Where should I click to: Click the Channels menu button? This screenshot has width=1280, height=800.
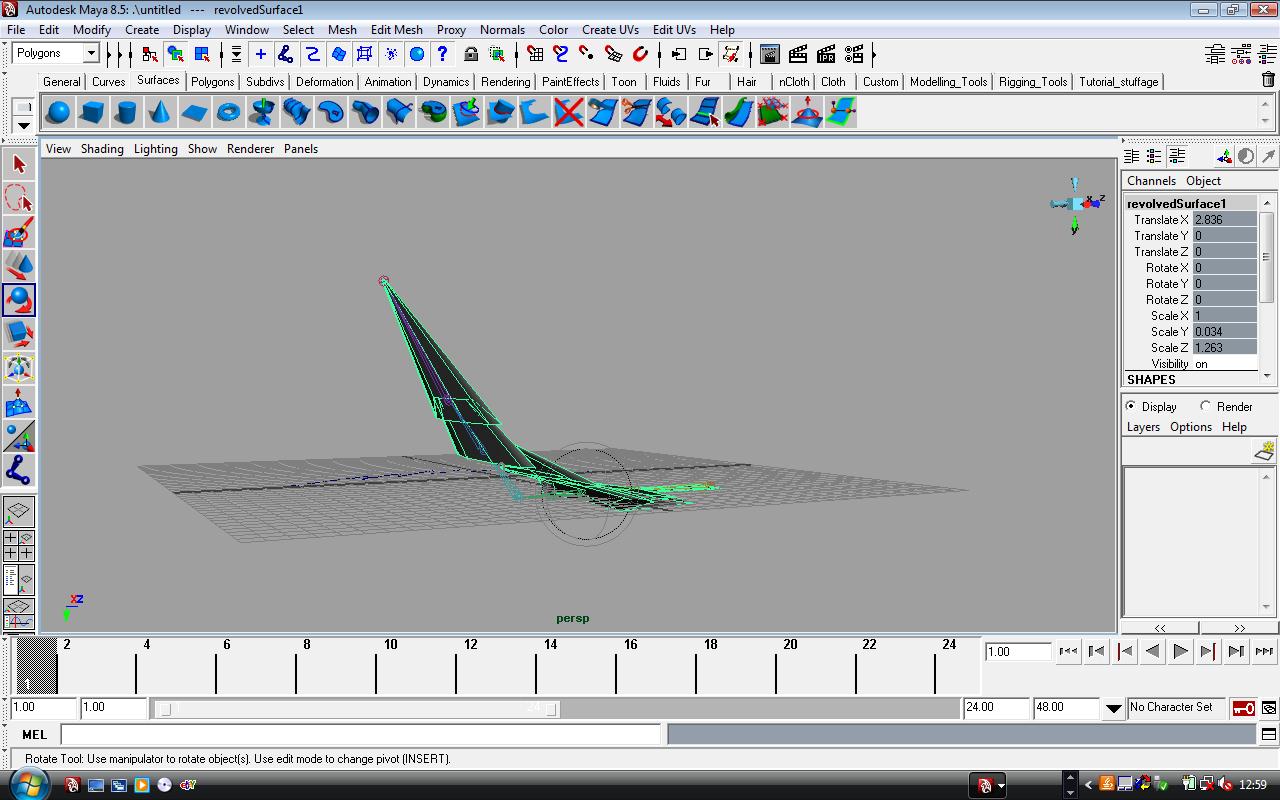coord(1151,180)
